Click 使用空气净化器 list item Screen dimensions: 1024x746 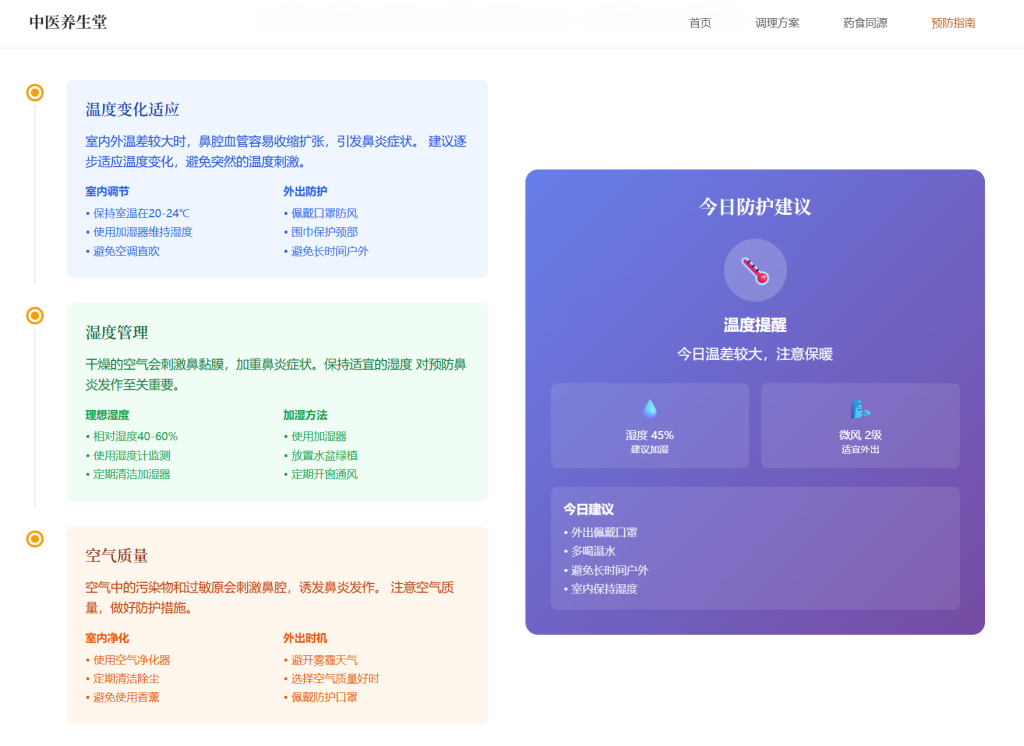[x=131, y=660]
